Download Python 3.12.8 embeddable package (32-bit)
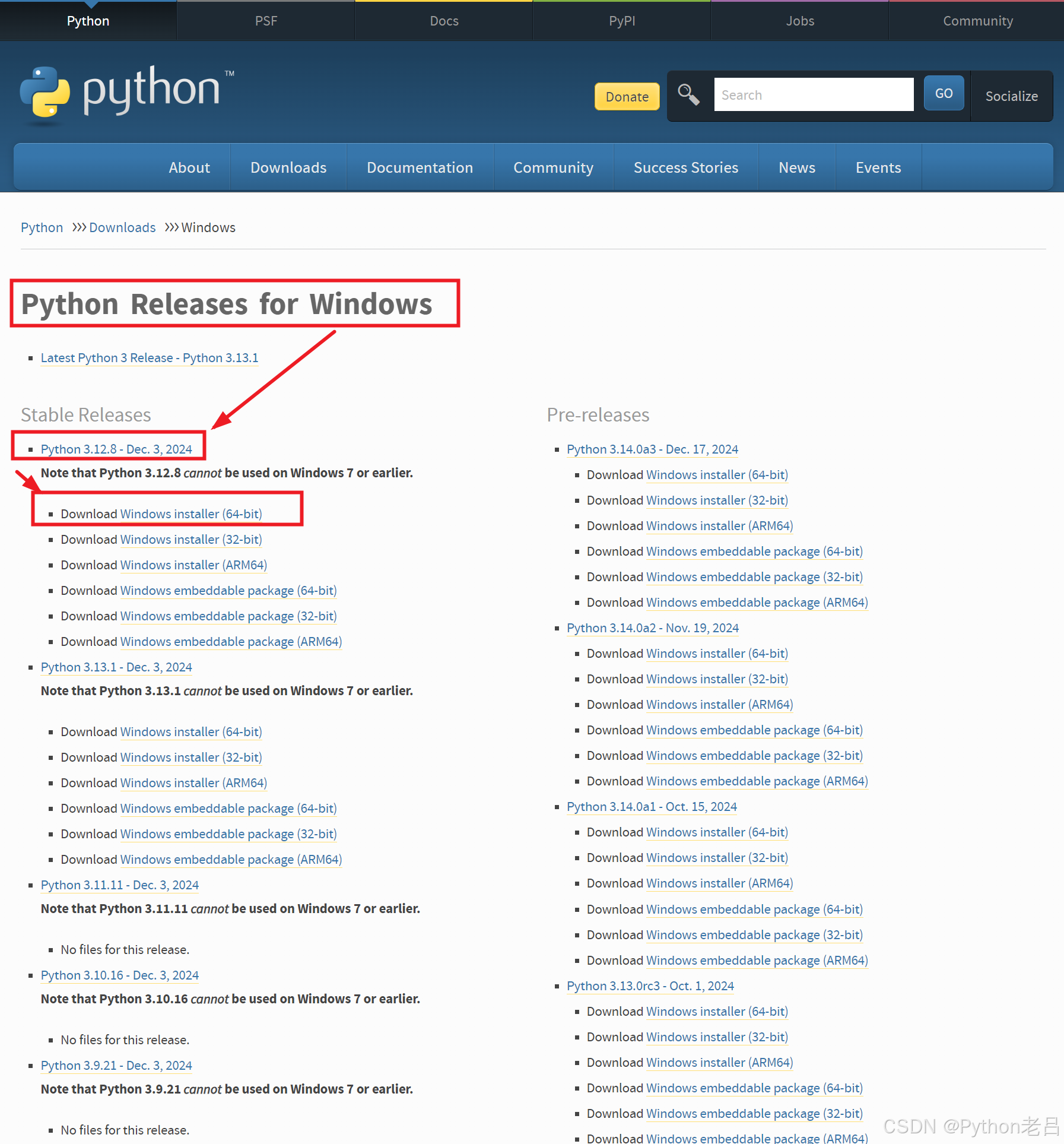This screenshot has height=1144, width=1064. coord(228,616)
